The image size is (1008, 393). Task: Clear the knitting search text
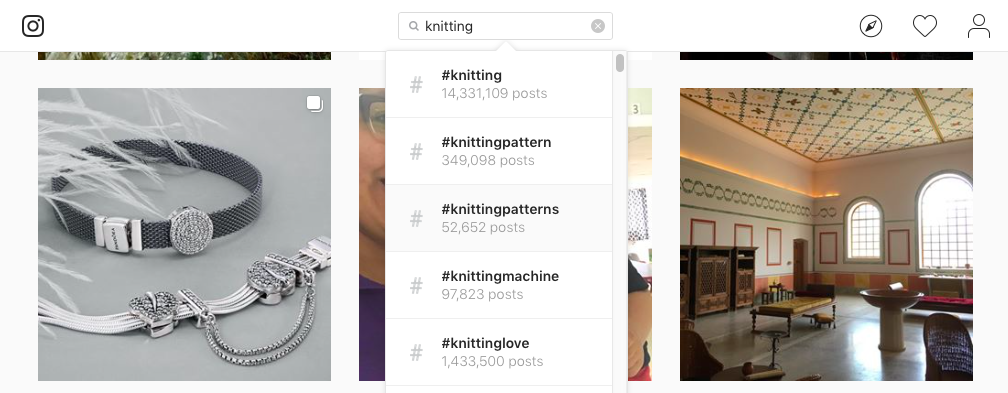click(598, 26)
